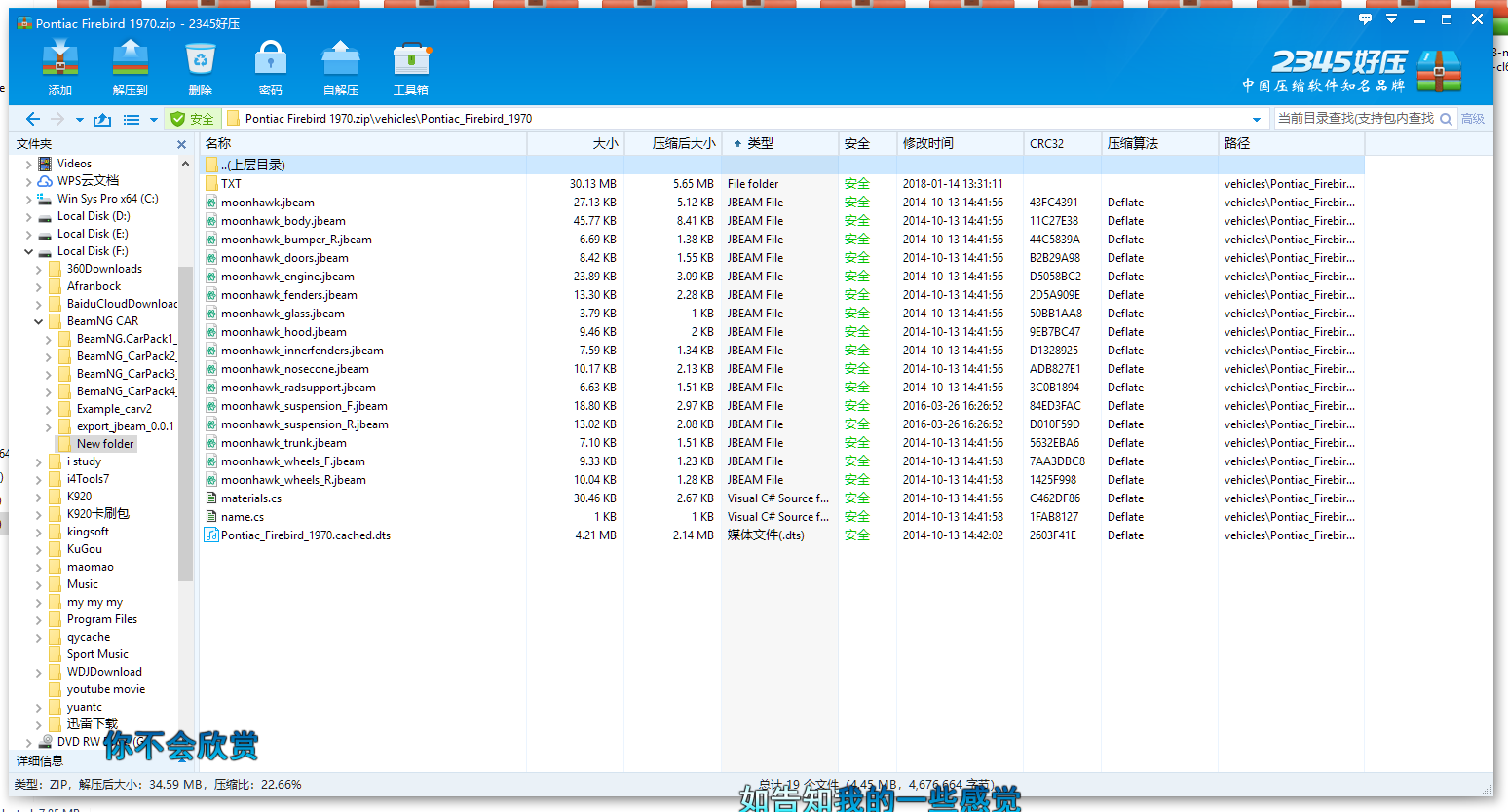The width and height of the screenshot is (1508, 812).
Task: Select name.cs file icon
Action: (211, 517)
